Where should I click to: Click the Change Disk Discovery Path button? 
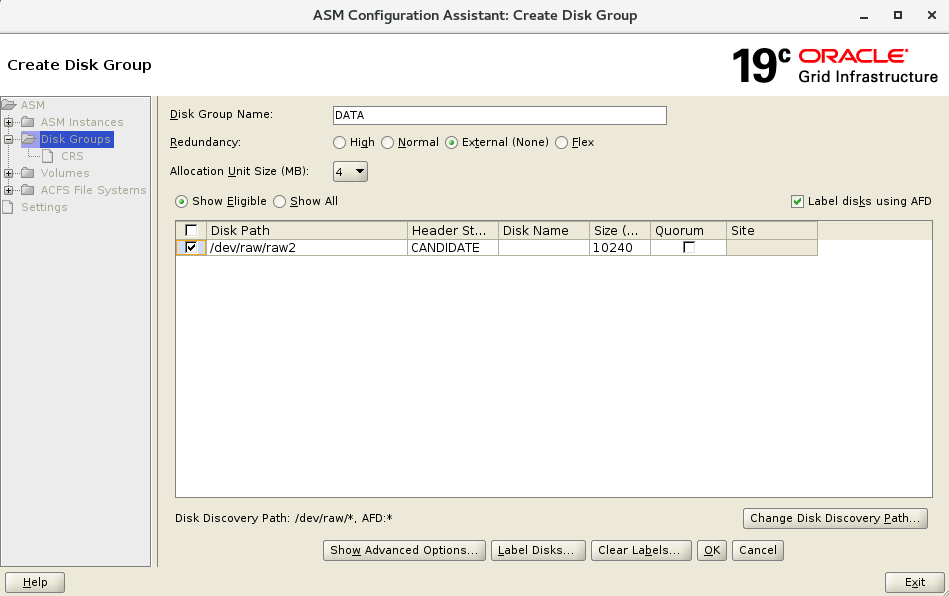(834, 518)
